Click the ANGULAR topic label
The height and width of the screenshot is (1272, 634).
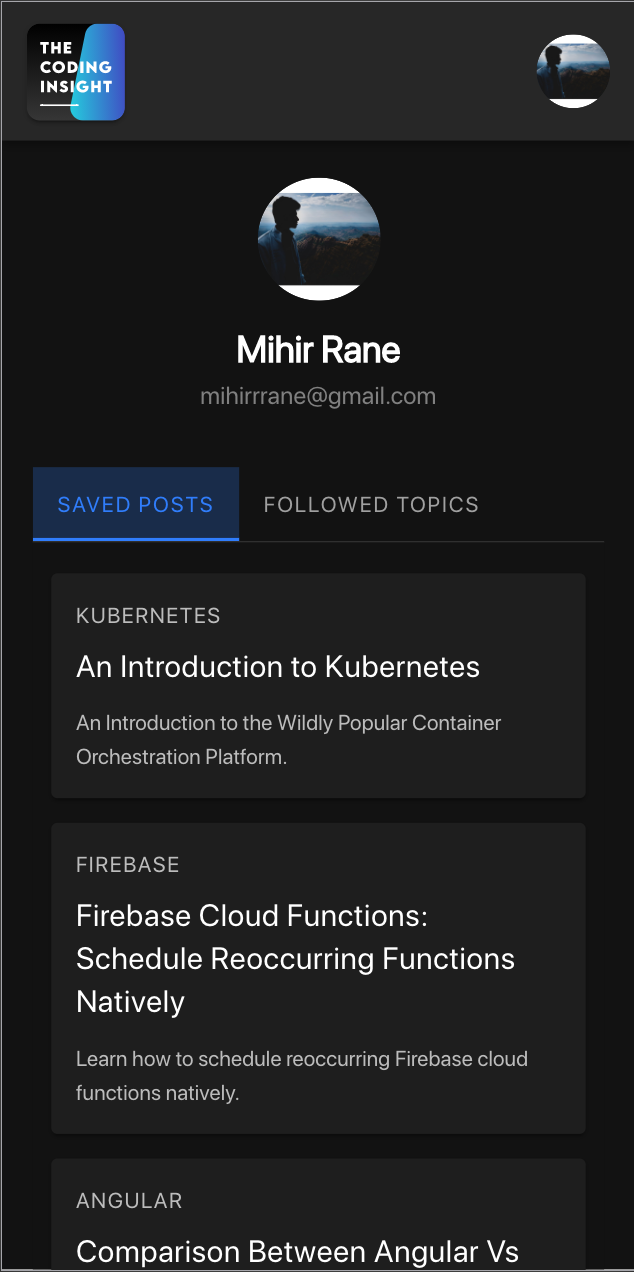click(x=129, y=1201)
